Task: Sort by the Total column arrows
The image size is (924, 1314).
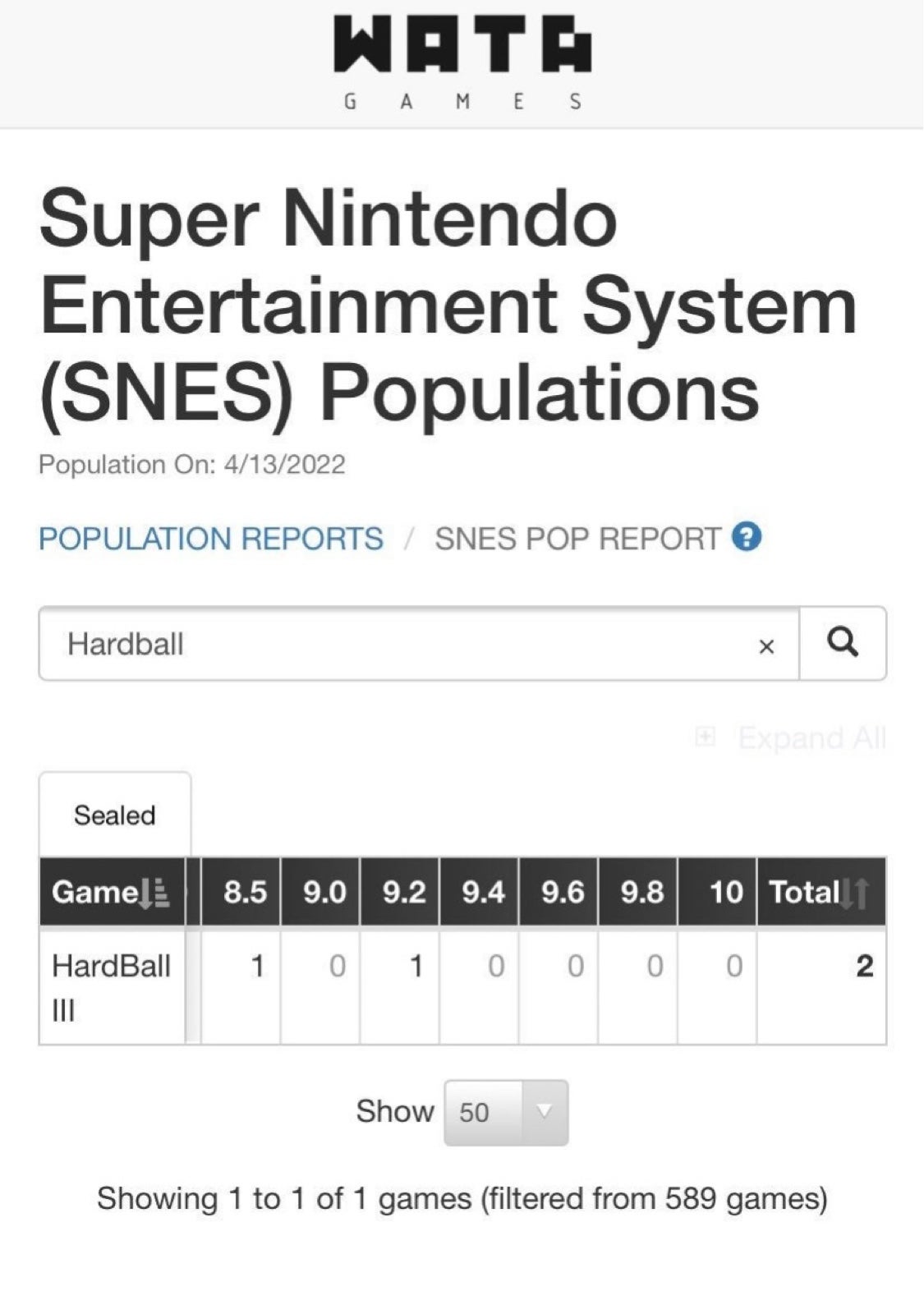Action: click(855, 893)
